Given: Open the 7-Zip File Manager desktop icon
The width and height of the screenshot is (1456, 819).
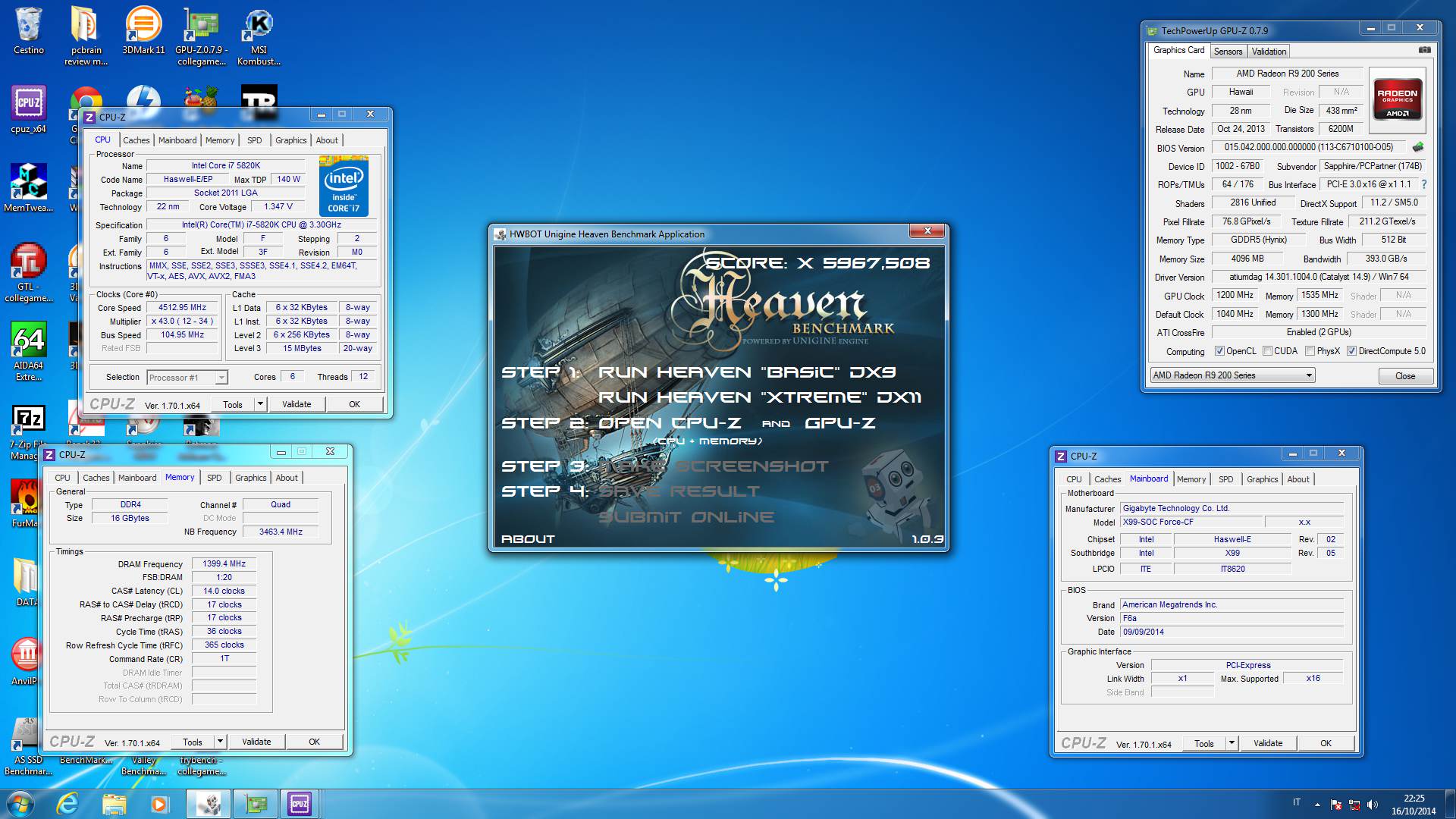Looking at the screenshot, I should pyautogui.click(x=27, y=431).
